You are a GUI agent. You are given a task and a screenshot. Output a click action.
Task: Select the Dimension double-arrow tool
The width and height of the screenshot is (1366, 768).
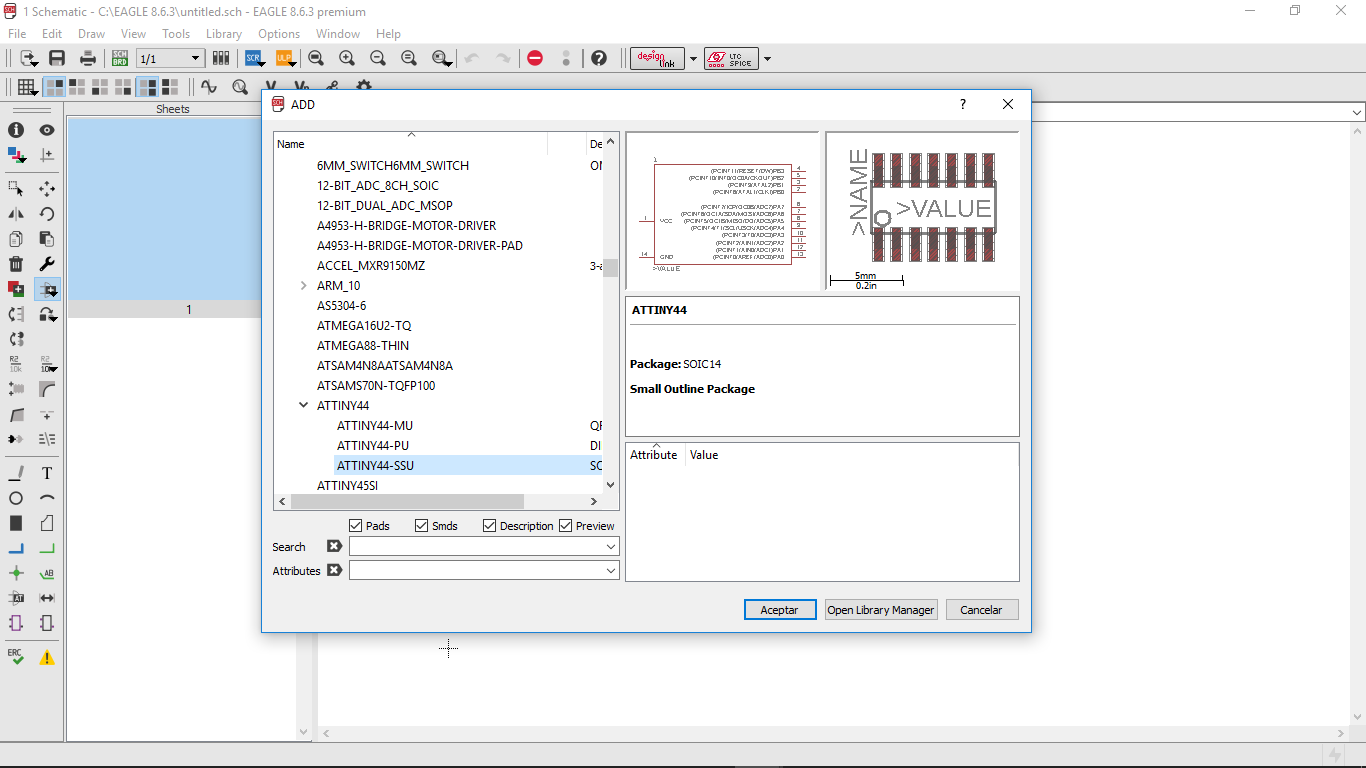[x=47, y=598]
